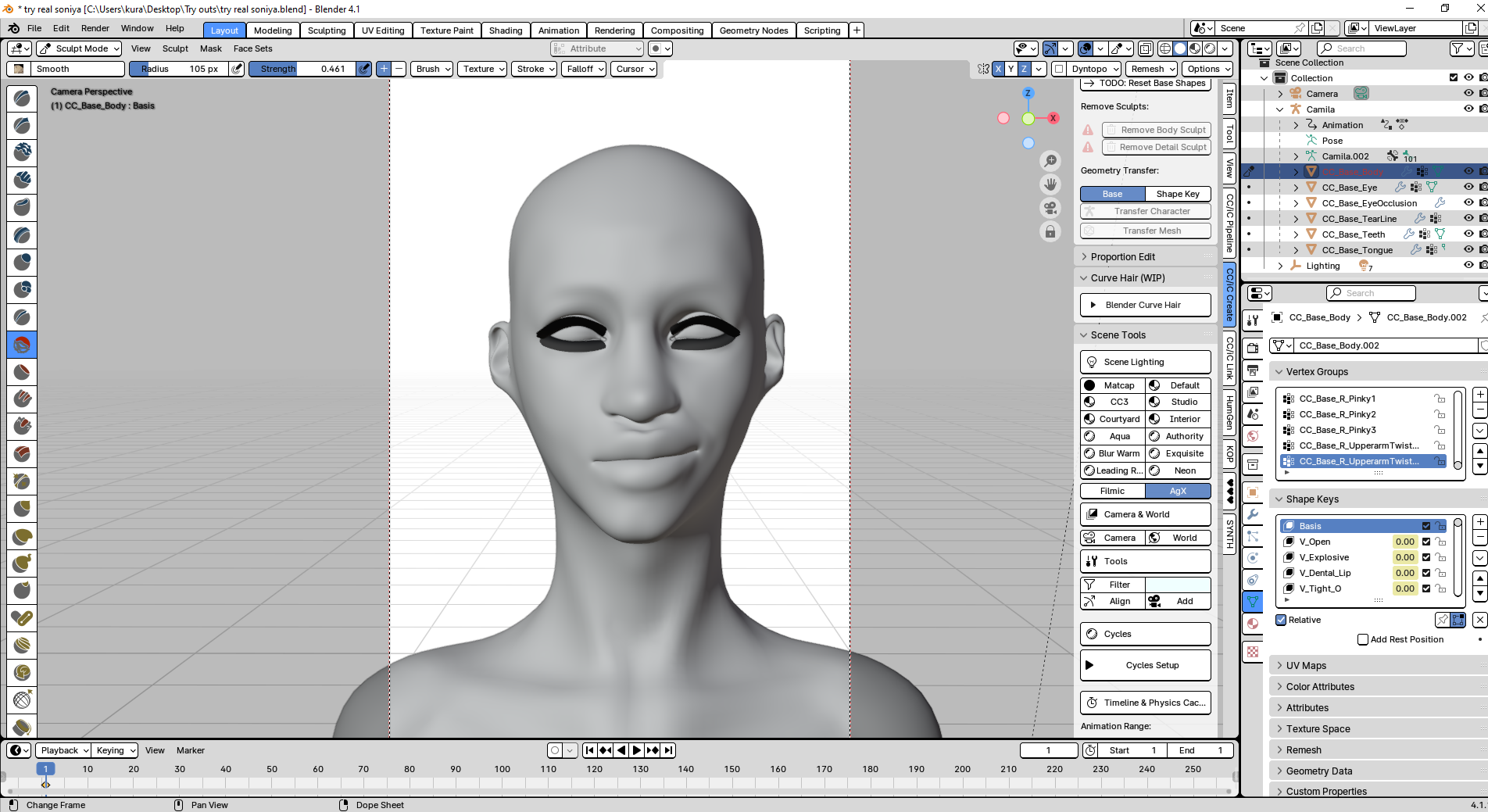This screenshot has width=1488, height=812.
Task: Click the zoom viewport magnifier icon
Action: pyautogui.click(x=1050, y=160)
